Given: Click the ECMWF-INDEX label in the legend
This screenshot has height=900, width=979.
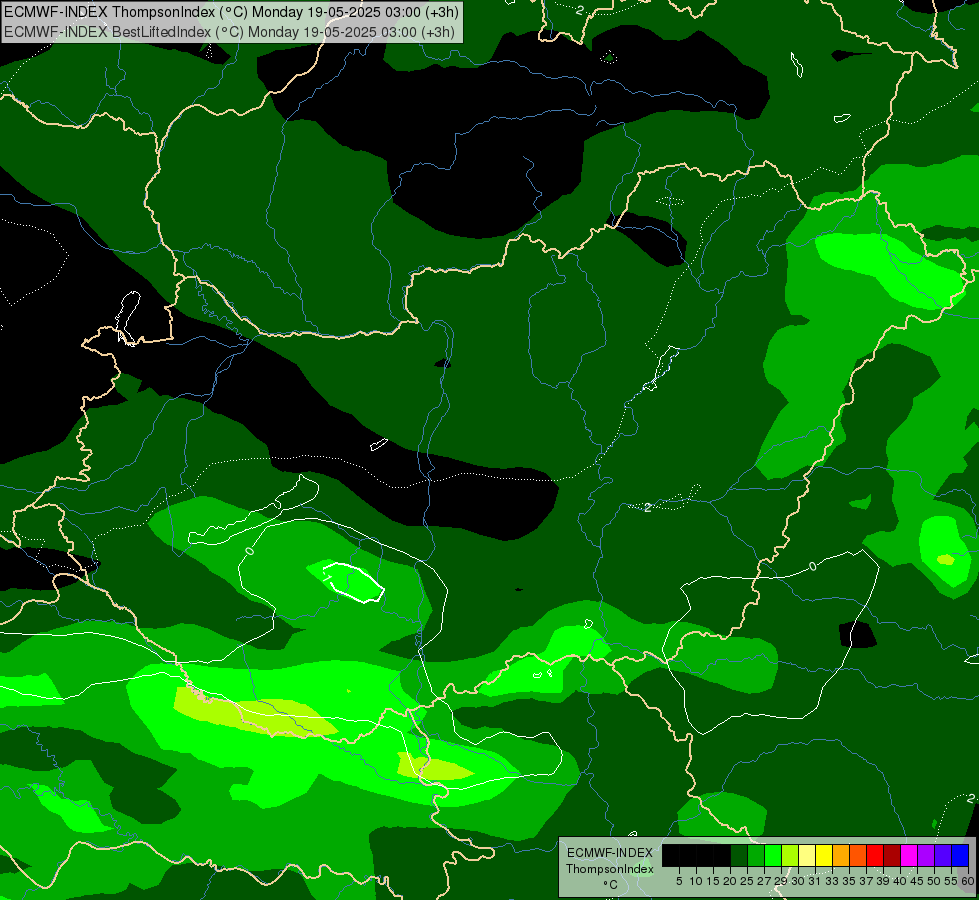Looking at the screenshot, I should coord(610,853).
